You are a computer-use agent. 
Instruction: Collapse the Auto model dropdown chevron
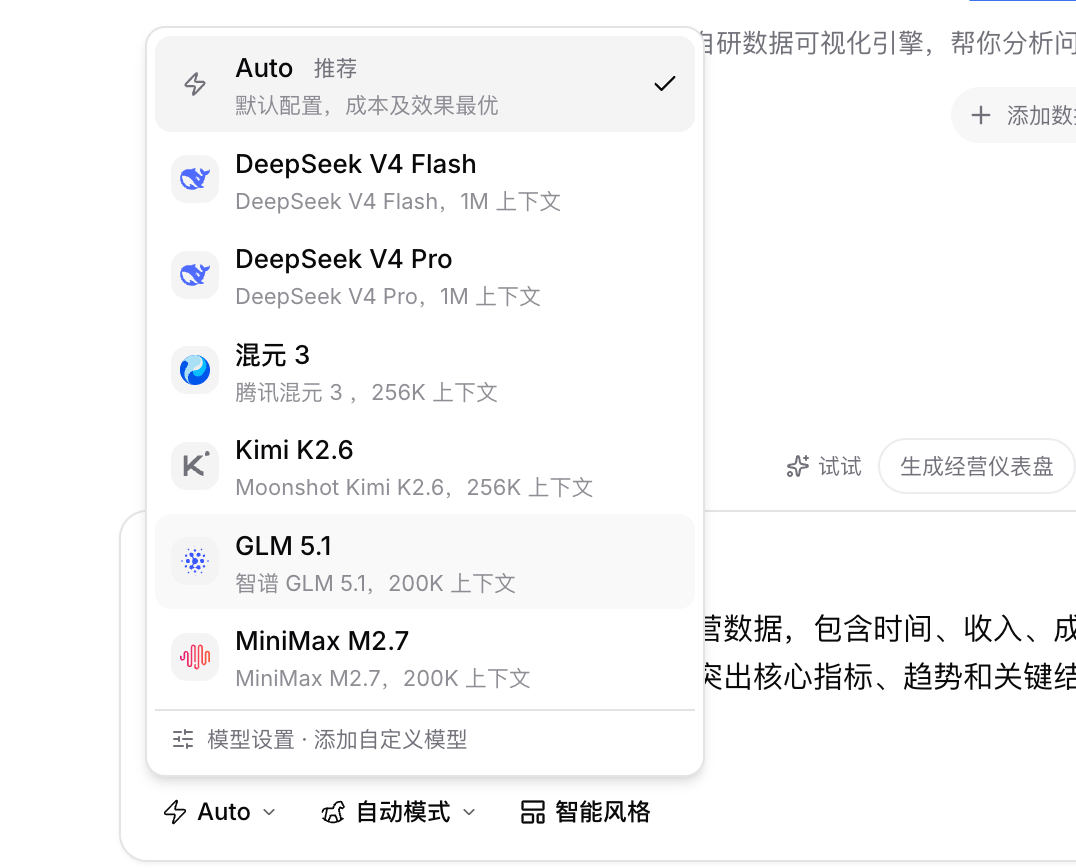pyautogui.click(x=269, y=812)
